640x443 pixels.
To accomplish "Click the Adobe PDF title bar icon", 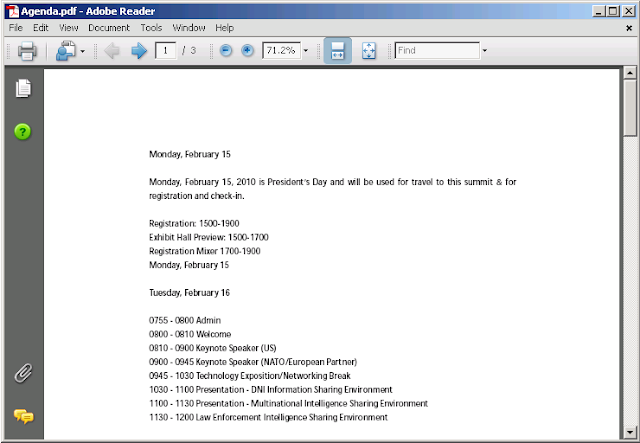I will tap(13, 11).
